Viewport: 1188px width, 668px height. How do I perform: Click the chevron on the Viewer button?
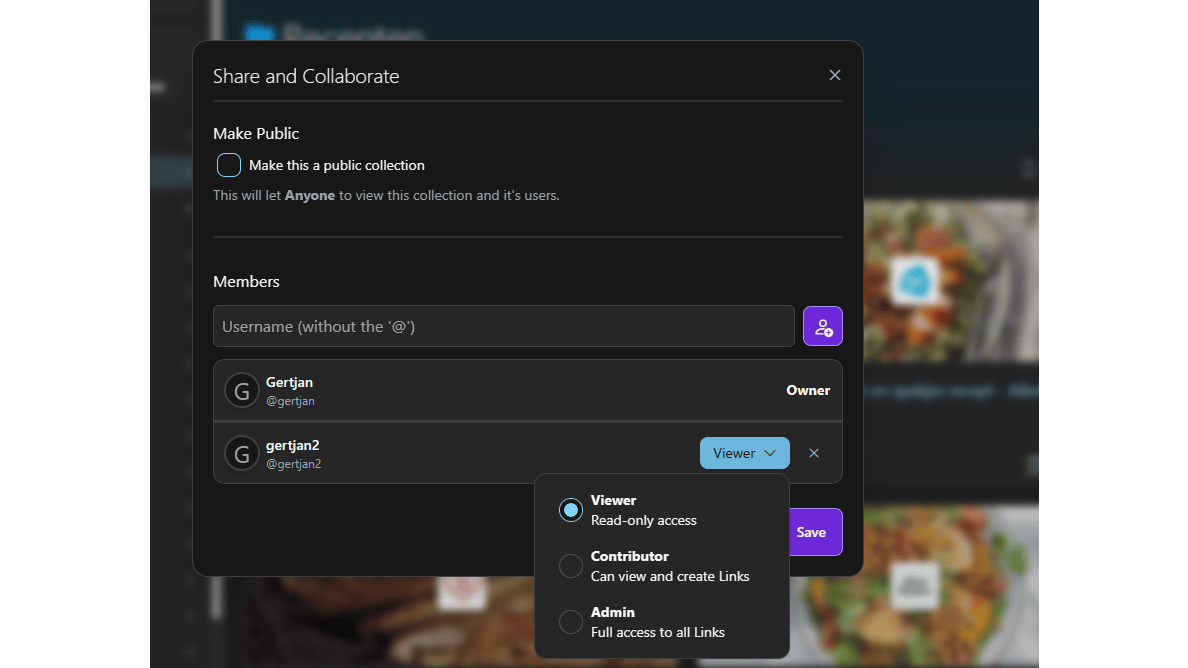(x=770, y=453)
